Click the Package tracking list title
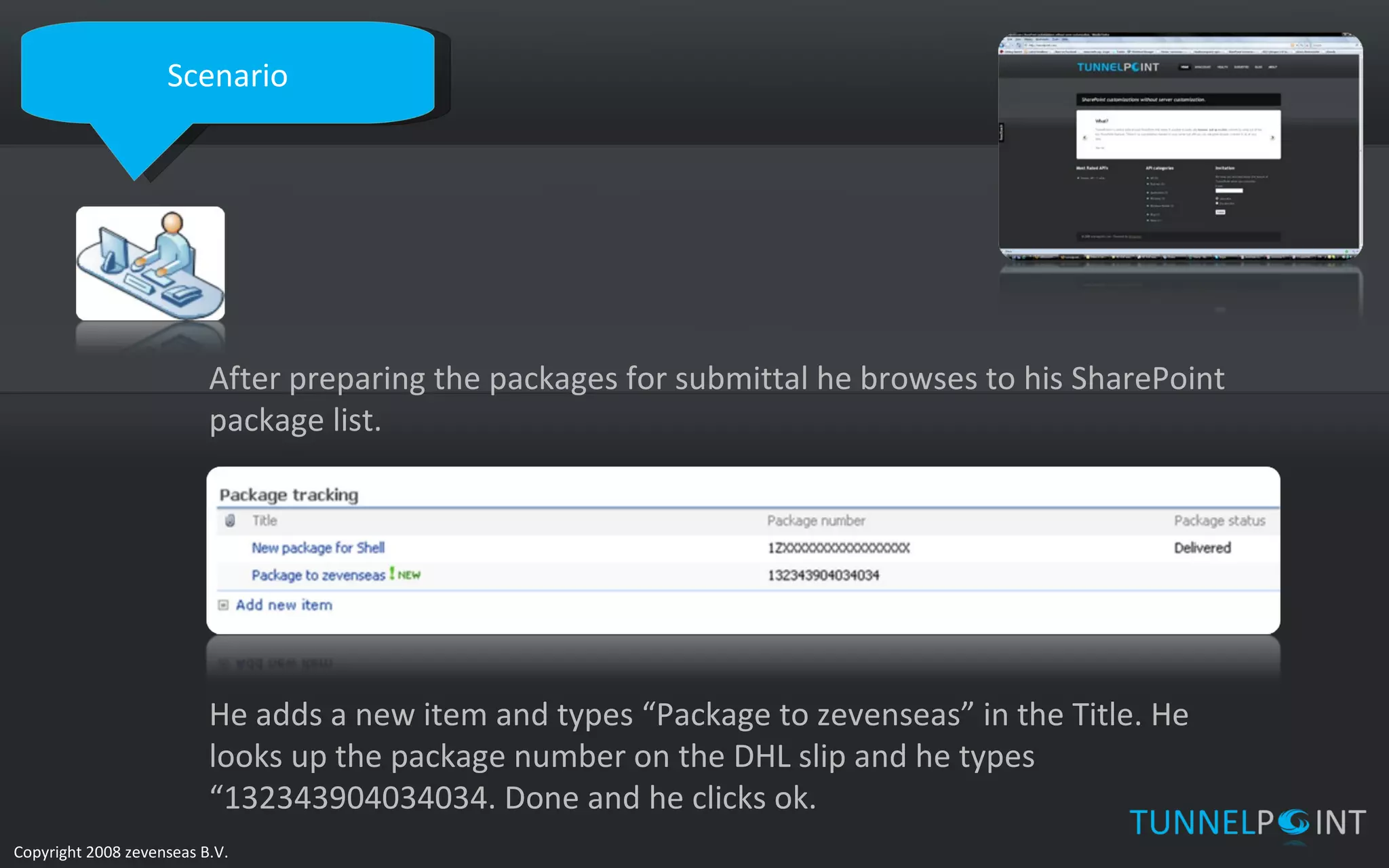 (289, 495)
